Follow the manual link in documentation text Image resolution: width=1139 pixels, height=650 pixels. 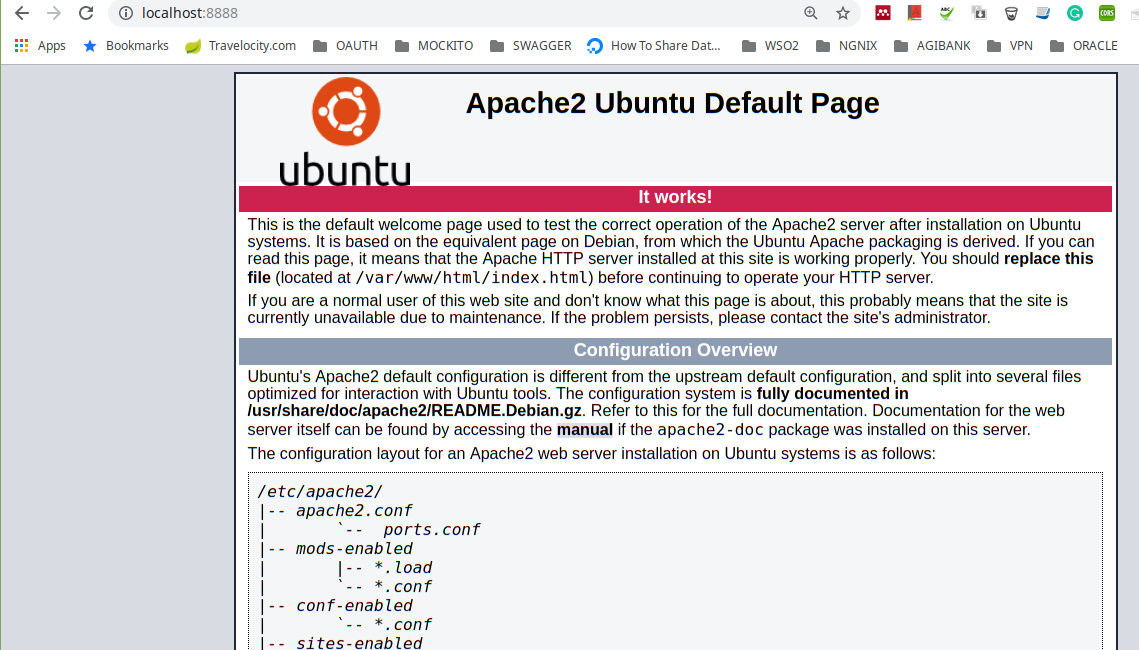click(585, 430)
